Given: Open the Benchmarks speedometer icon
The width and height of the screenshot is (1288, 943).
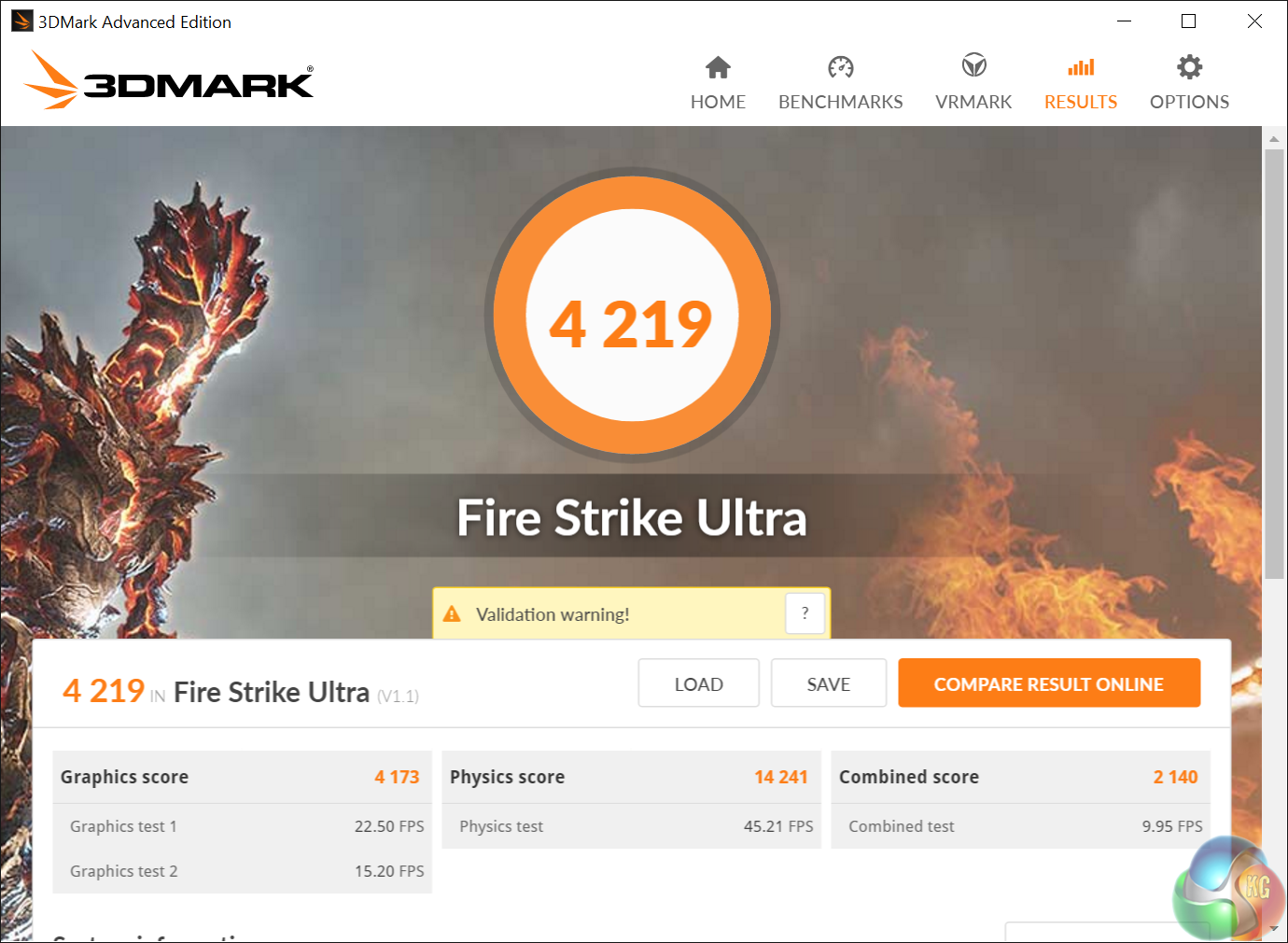Looking at the screenshot, I should [x=841, y=67].
